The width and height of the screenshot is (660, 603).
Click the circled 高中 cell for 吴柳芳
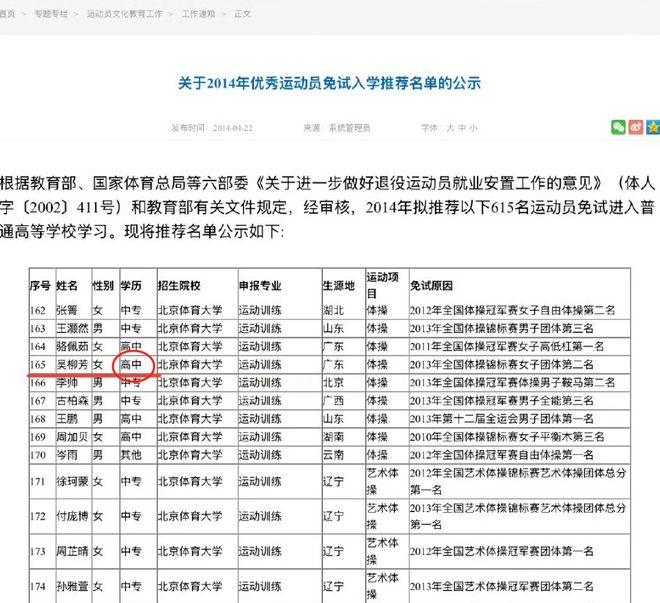pyautogui.click(x=131, y=365)
